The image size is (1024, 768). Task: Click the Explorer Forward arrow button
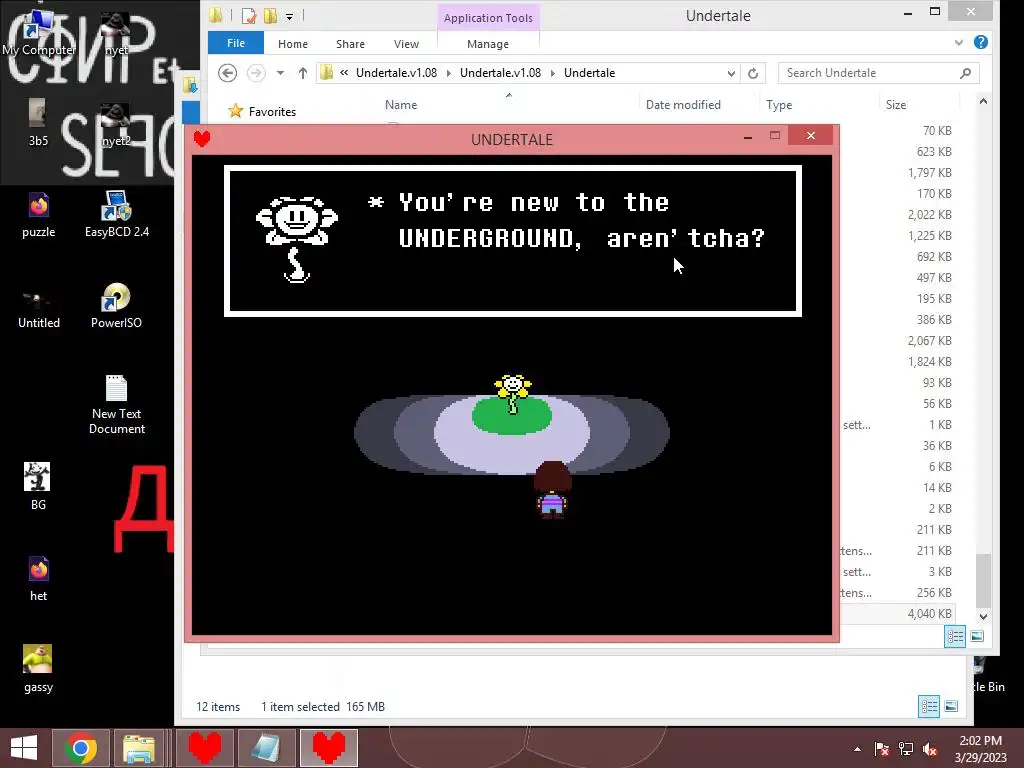(x=256, y=72)
